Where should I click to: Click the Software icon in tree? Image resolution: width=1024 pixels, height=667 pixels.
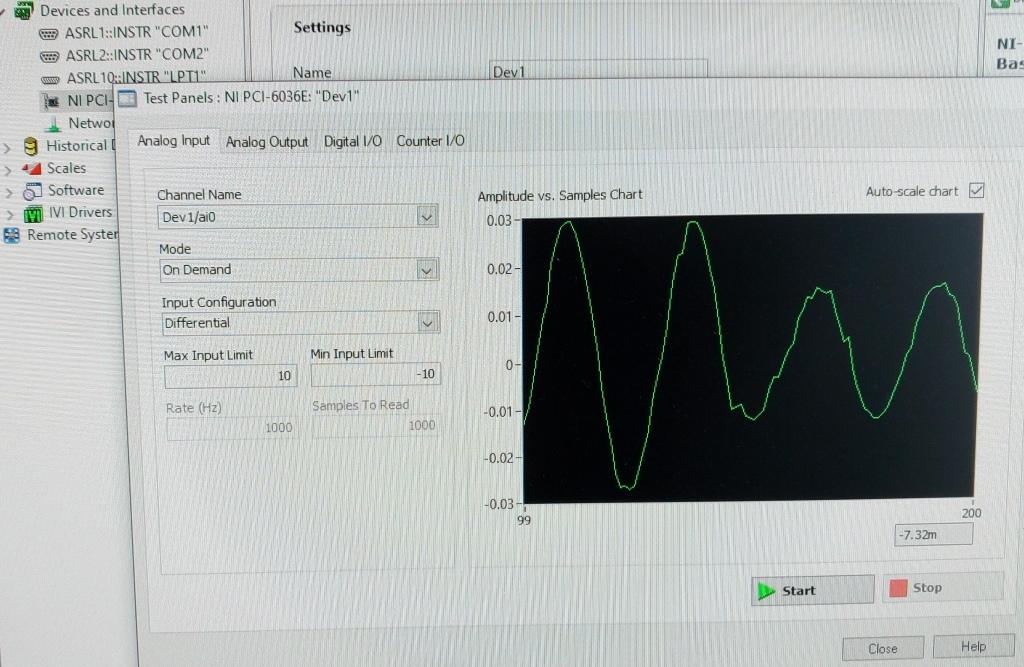click(33, 191)
